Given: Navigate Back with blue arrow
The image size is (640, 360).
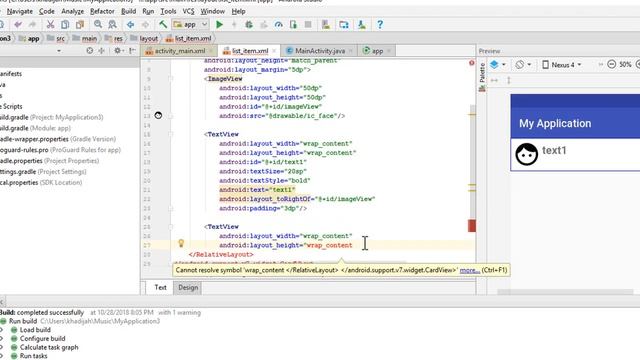Looking at the screenshot, I should (x=130, y=24).
